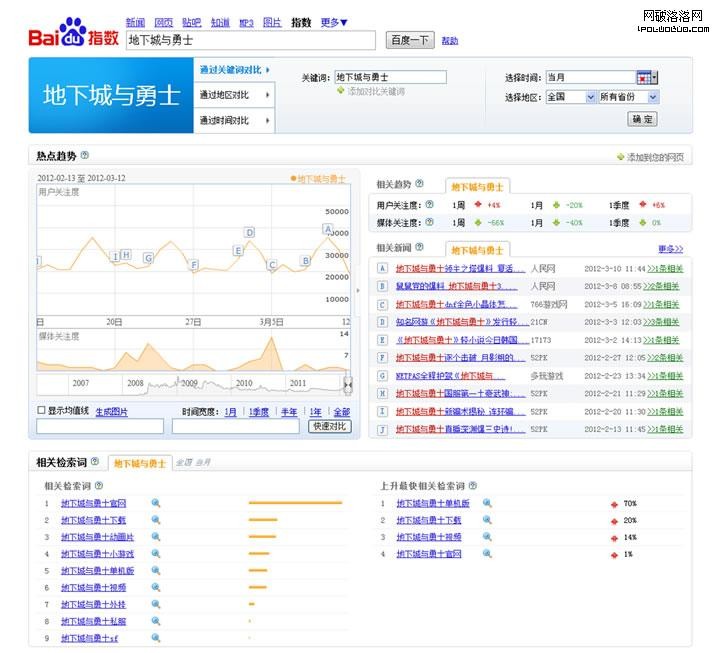Click 生成图片 link
Screen dimensions: 720x653
point(112,411)
